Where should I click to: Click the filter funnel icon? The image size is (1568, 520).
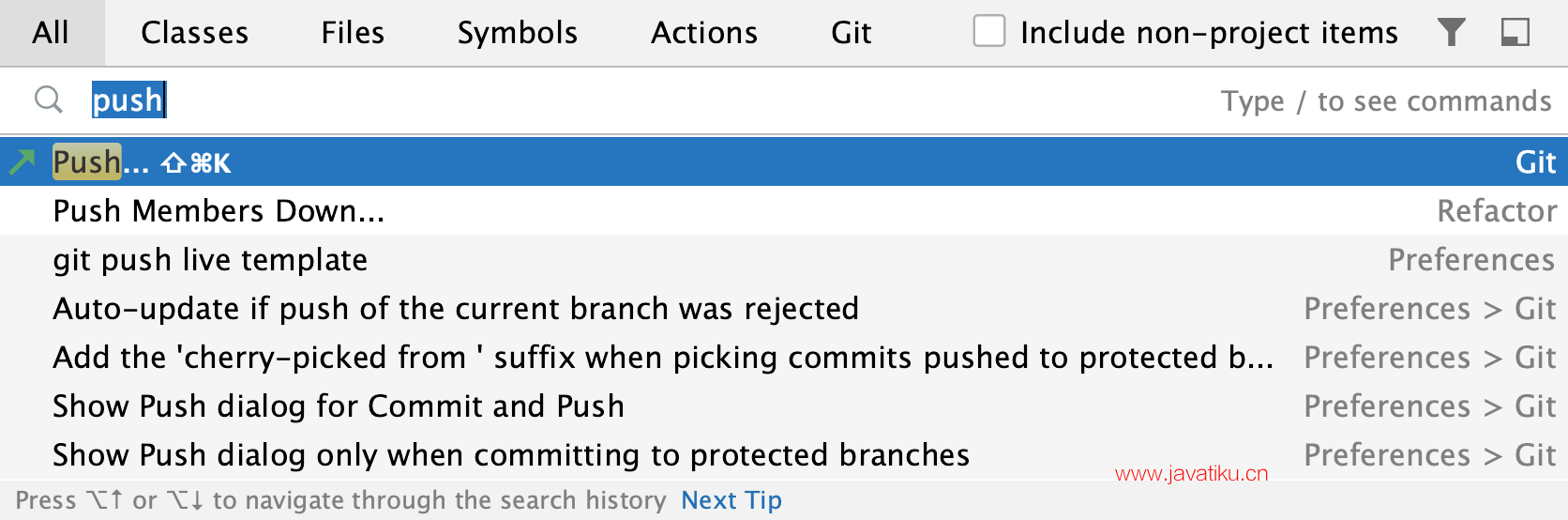click(1451, 33)
